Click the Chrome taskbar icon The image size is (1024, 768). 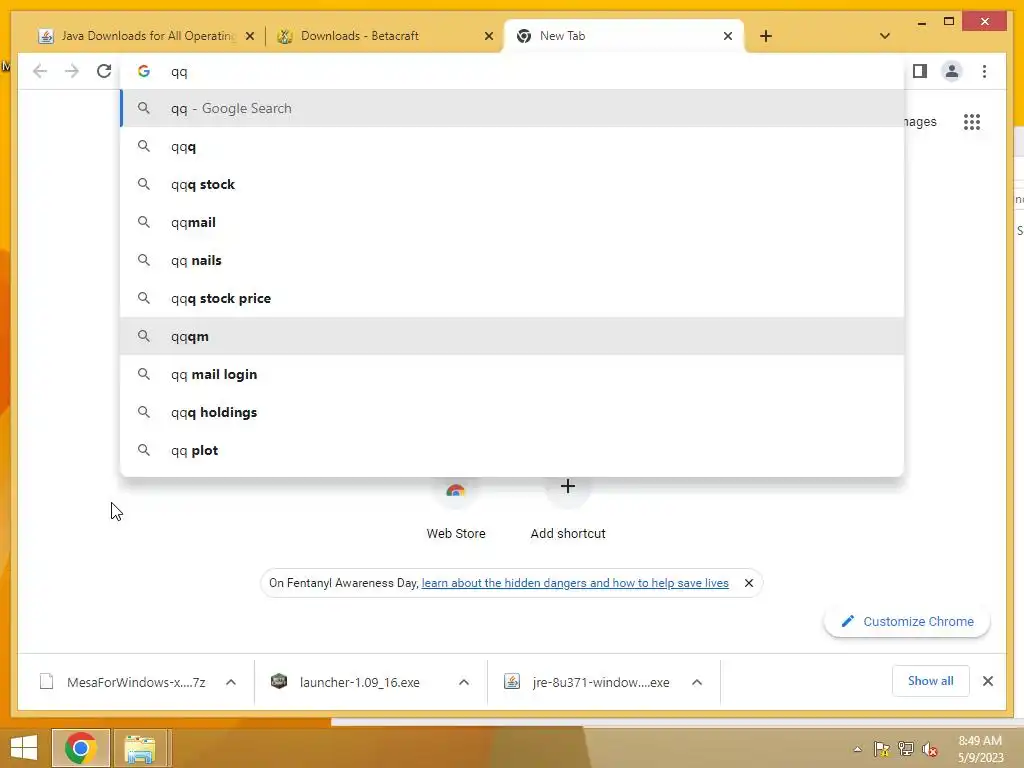[81, 748]
